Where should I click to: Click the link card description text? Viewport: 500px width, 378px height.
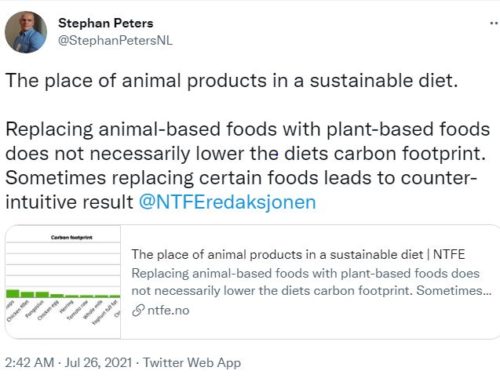[311, 282]
